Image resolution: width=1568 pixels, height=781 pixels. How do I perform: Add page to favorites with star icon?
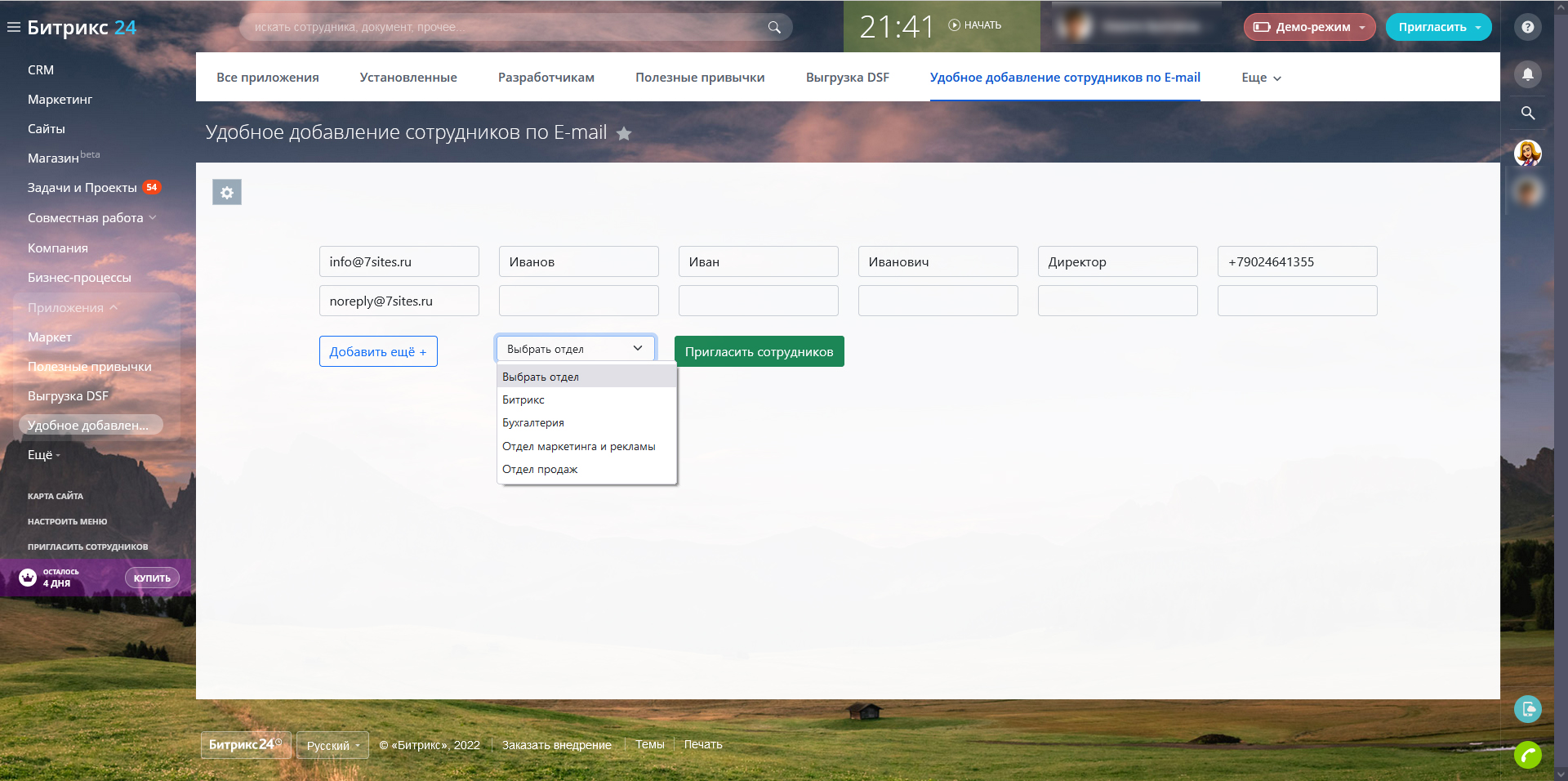624,133
